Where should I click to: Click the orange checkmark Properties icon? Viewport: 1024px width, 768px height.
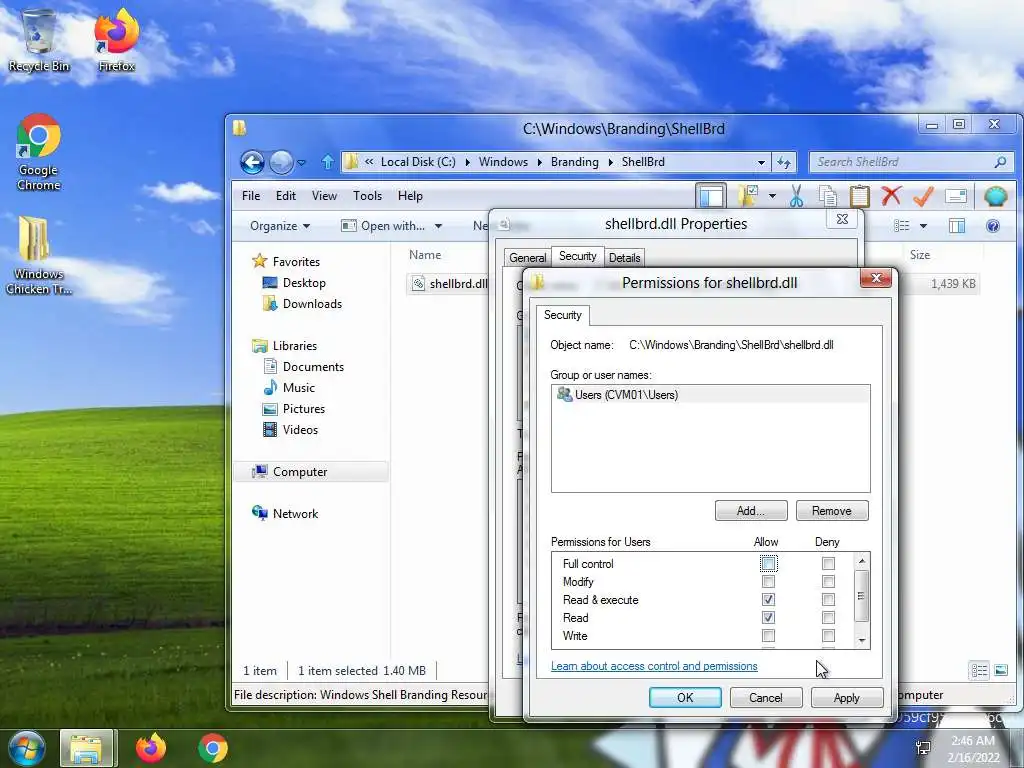coord(923,195)
